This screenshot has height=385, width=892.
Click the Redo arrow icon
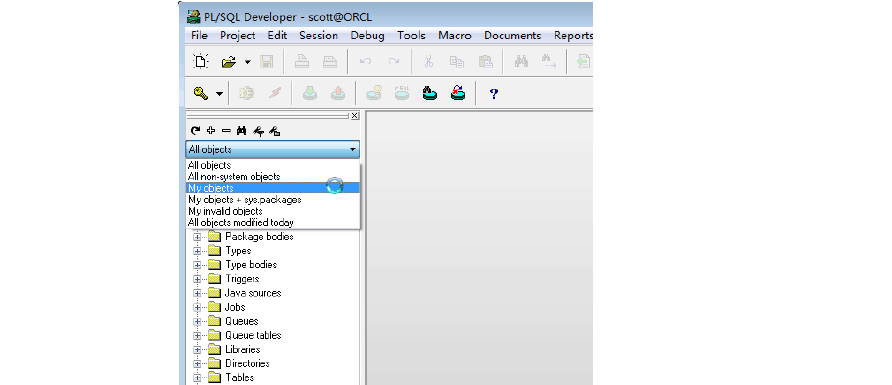click(394, 61)
